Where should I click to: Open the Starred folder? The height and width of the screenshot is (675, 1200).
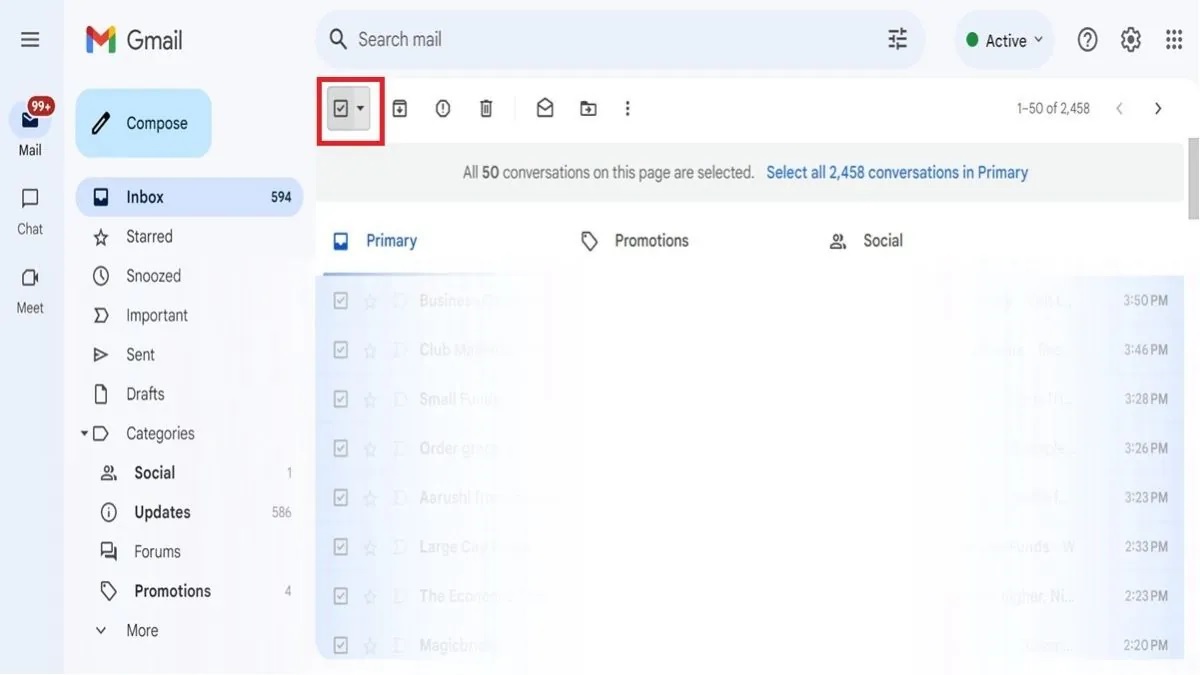point(149,237)
